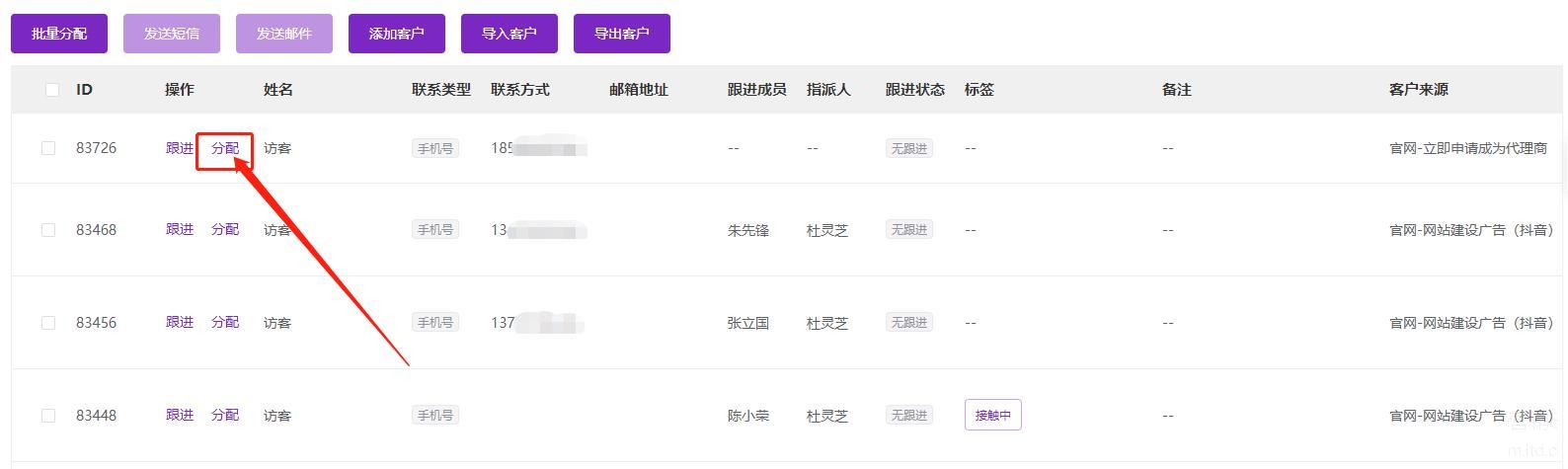The image size is (1568, 469).
Task: Click 跟进 link in row 83448
Action: click(180, 415)
